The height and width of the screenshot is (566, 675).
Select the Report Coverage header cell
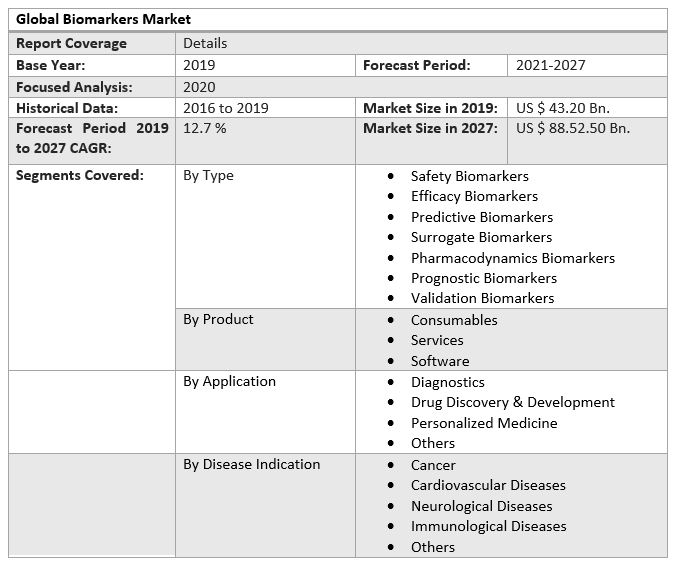[71, 43]
